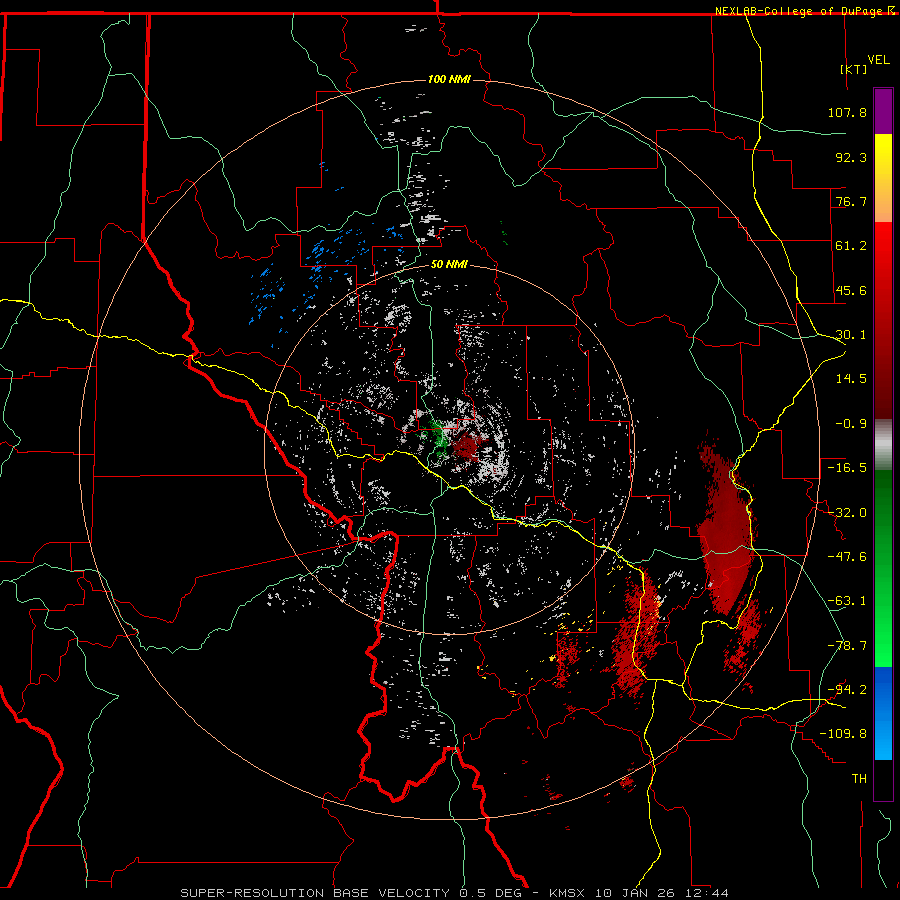Click the VEL label above the color scale

point(878,60)
